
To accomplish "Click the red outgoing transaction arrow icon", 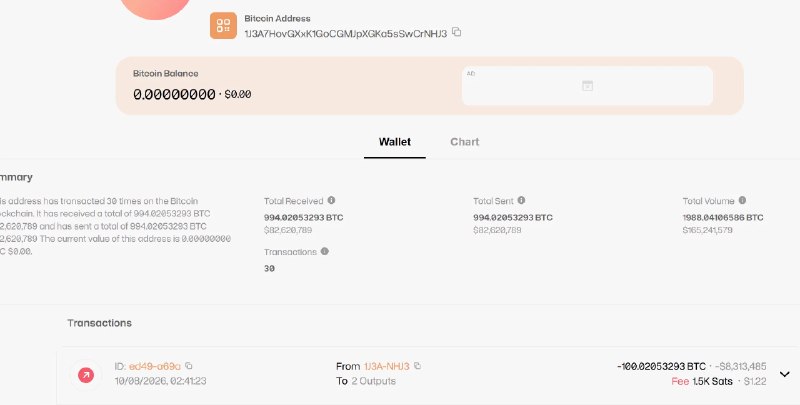I will click(86, 375).
